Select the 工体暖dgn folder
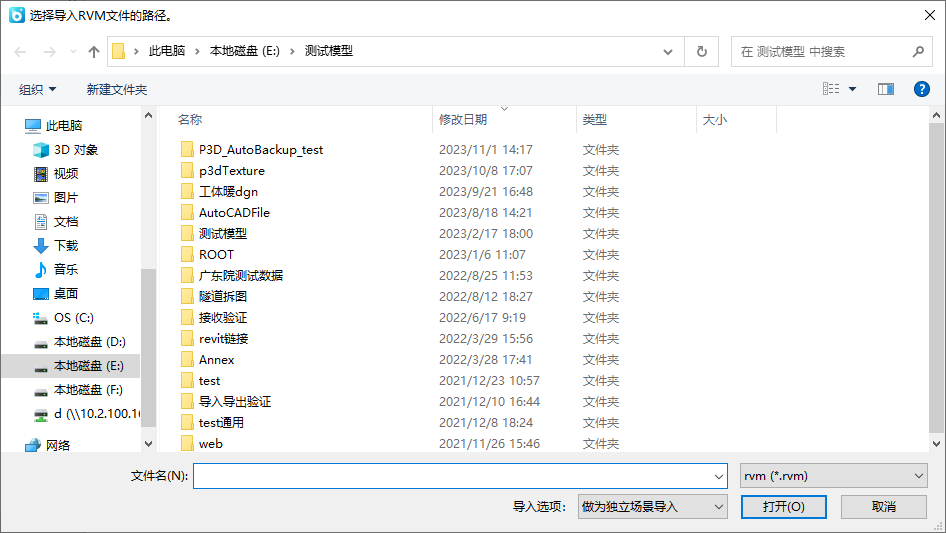The image size is (946, 533). tap(228, 191)
